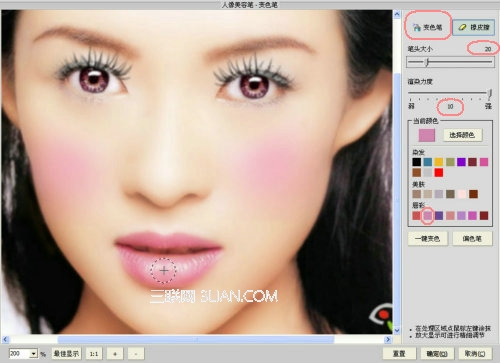Choose the beige 美肤 skin swatch
Viewport: 500px width, 363px height.
(428, 194)
